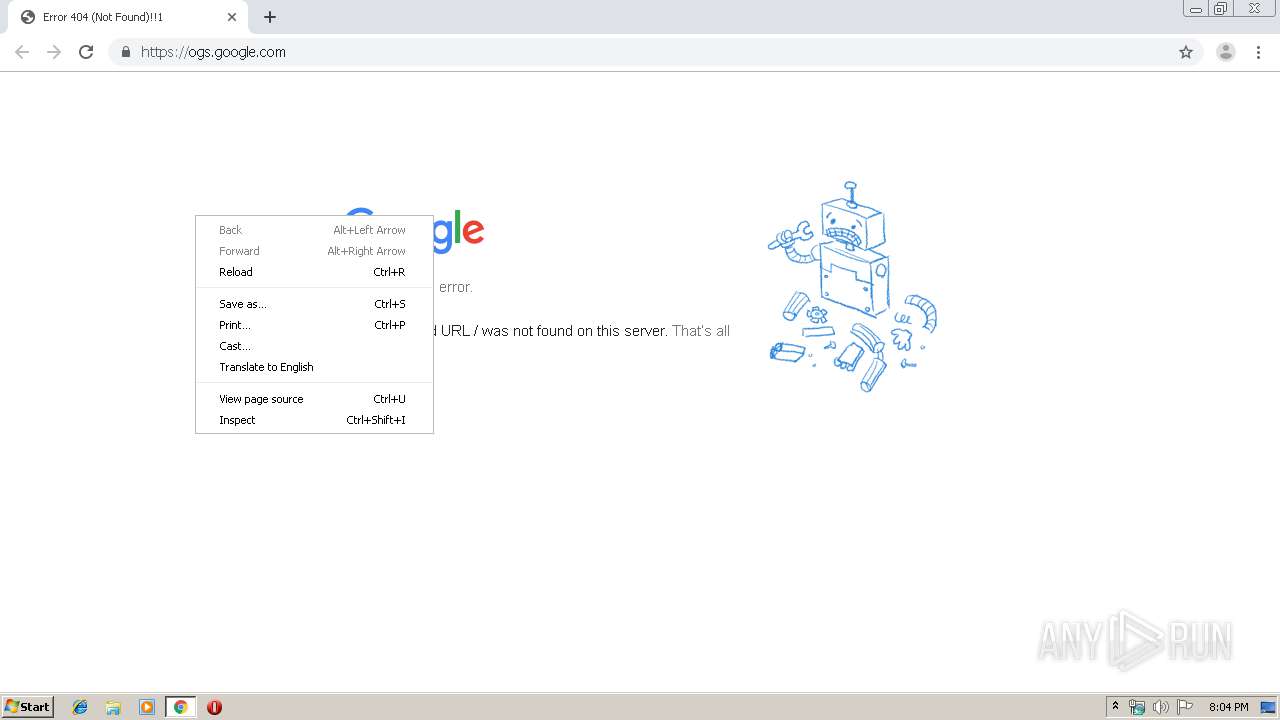Click the broken robot illustration

(x=852, y=287)
